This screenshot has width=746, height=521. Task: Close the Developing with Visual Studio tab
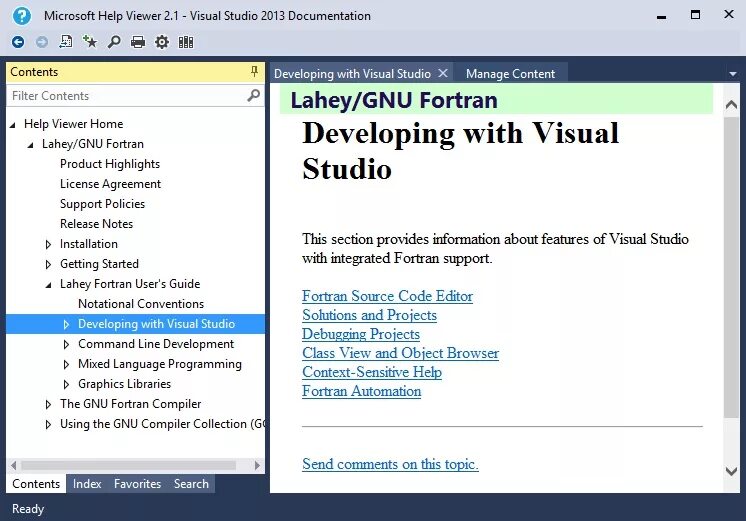pyautogui.click(x=443, y=73)
